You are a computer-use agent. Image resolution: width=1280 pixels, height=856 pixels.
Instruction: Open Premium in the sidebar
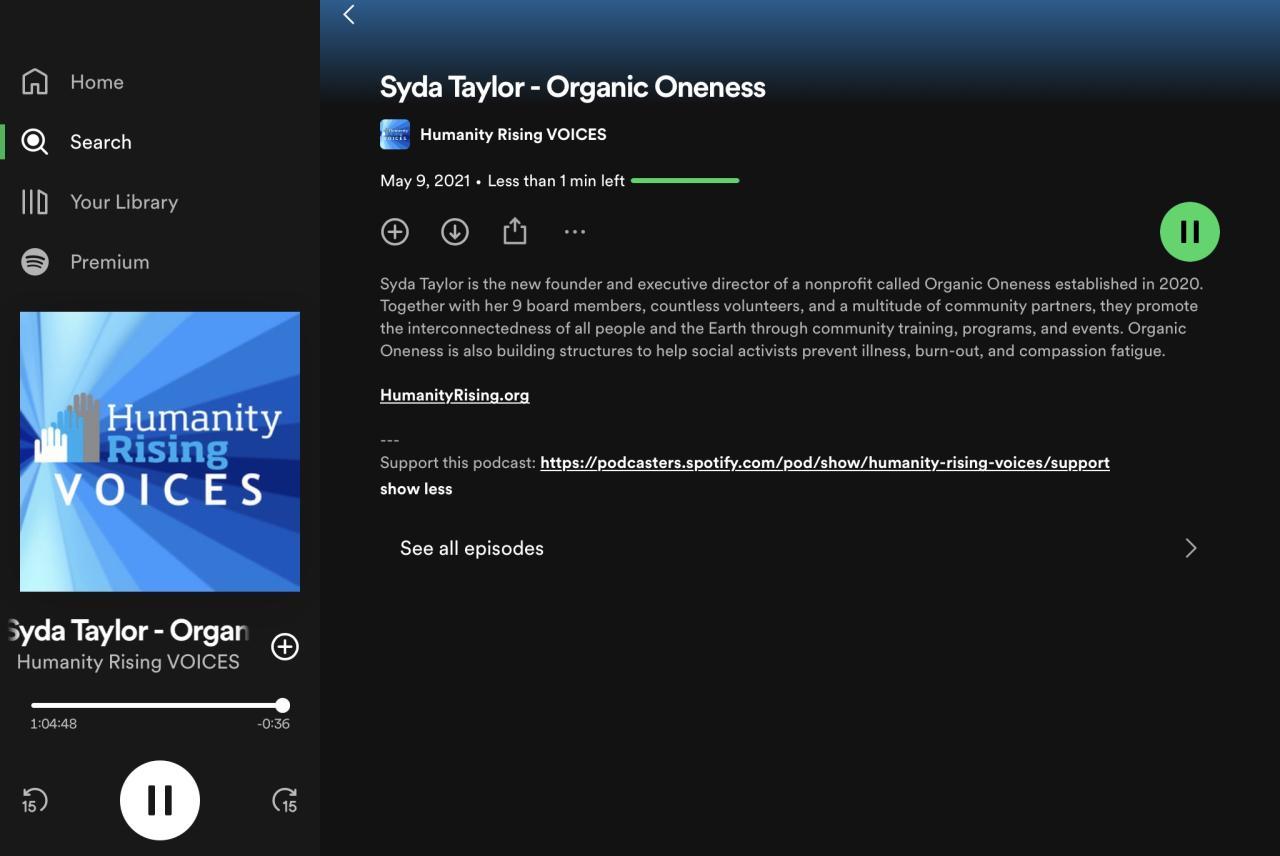[x=110, y=262]
